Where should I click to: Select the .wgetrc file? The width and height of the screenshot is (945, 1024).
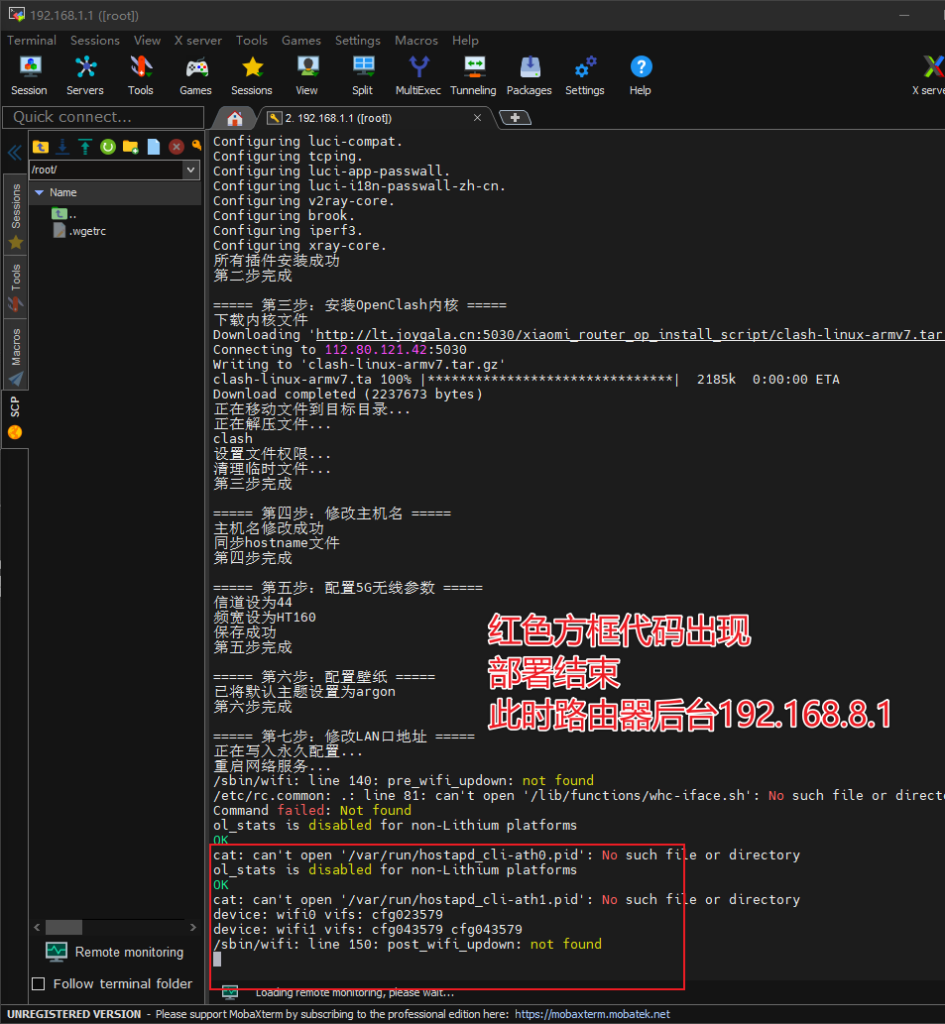pyautogui.click(x=87, y=231)
